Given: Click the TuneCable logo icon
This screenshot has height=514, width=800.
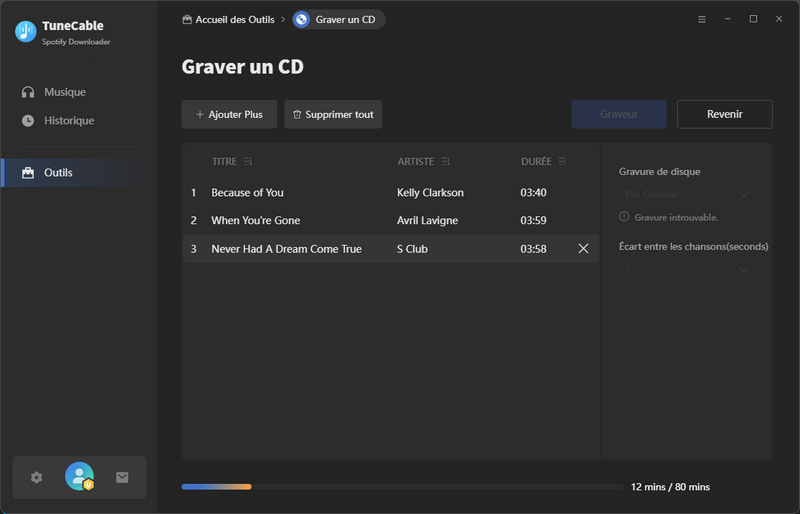Looking at the screenshot, I should (26, 31).
